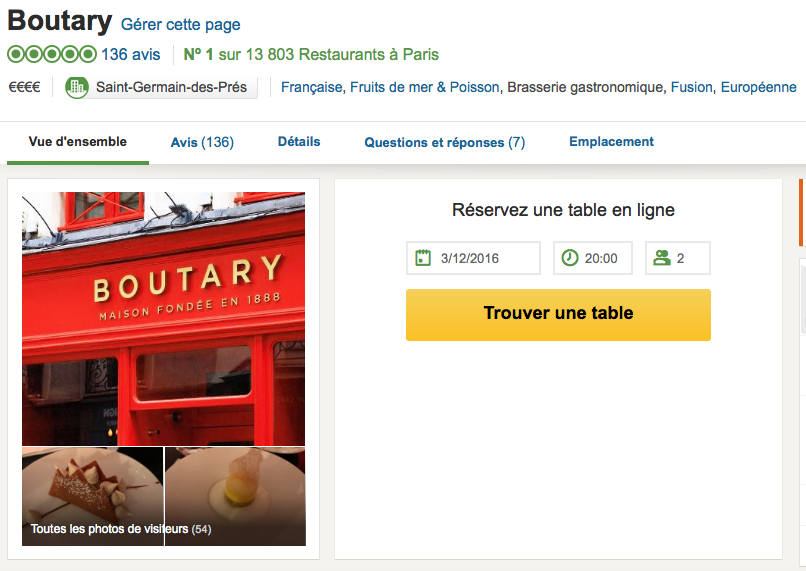Go to Questions et réponses (7) tab
The width and height of the screenshot is (806, 571).
tap(445, 142)
